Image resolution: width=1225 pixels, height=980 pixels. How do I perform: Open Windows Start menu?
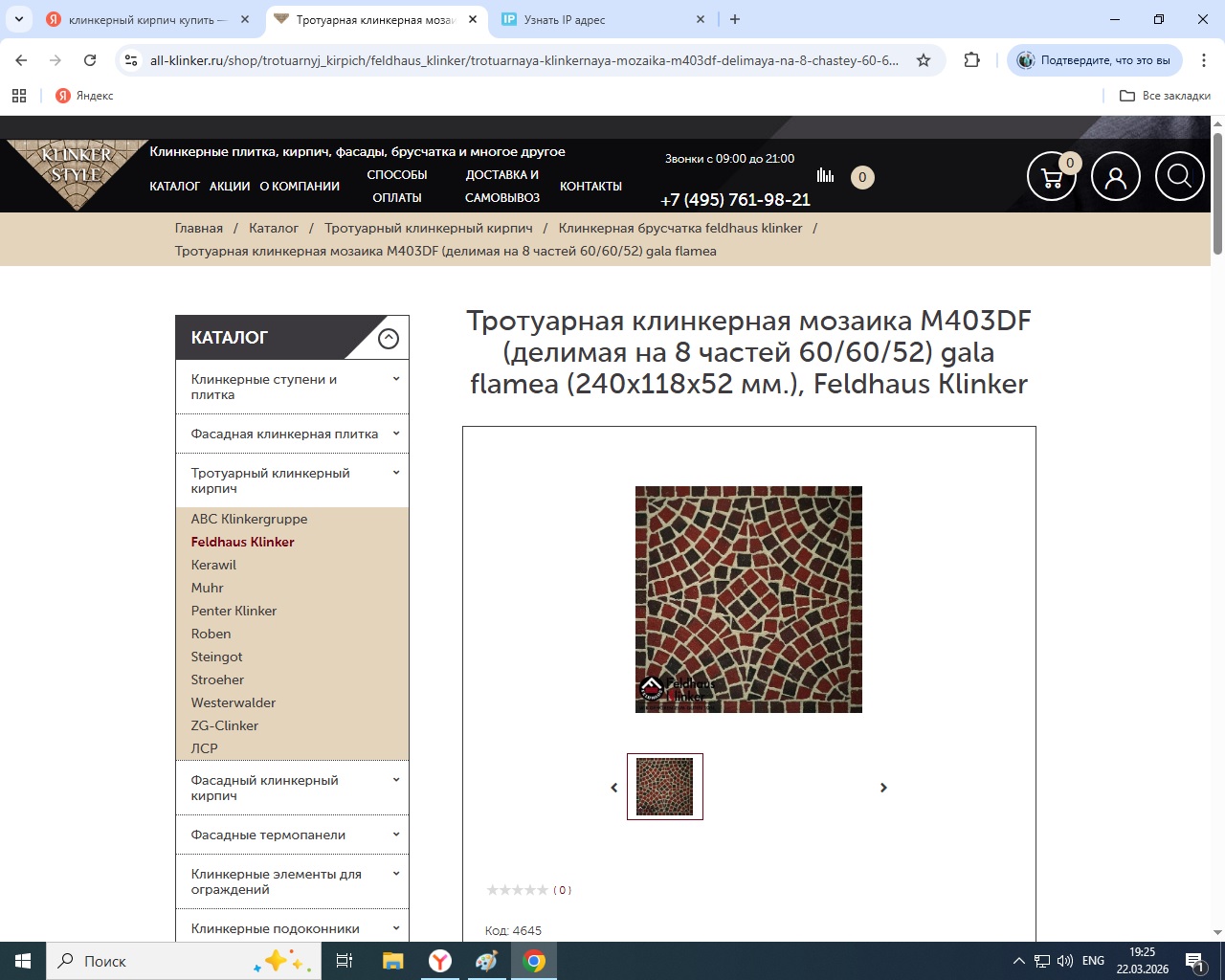[23, 961]
